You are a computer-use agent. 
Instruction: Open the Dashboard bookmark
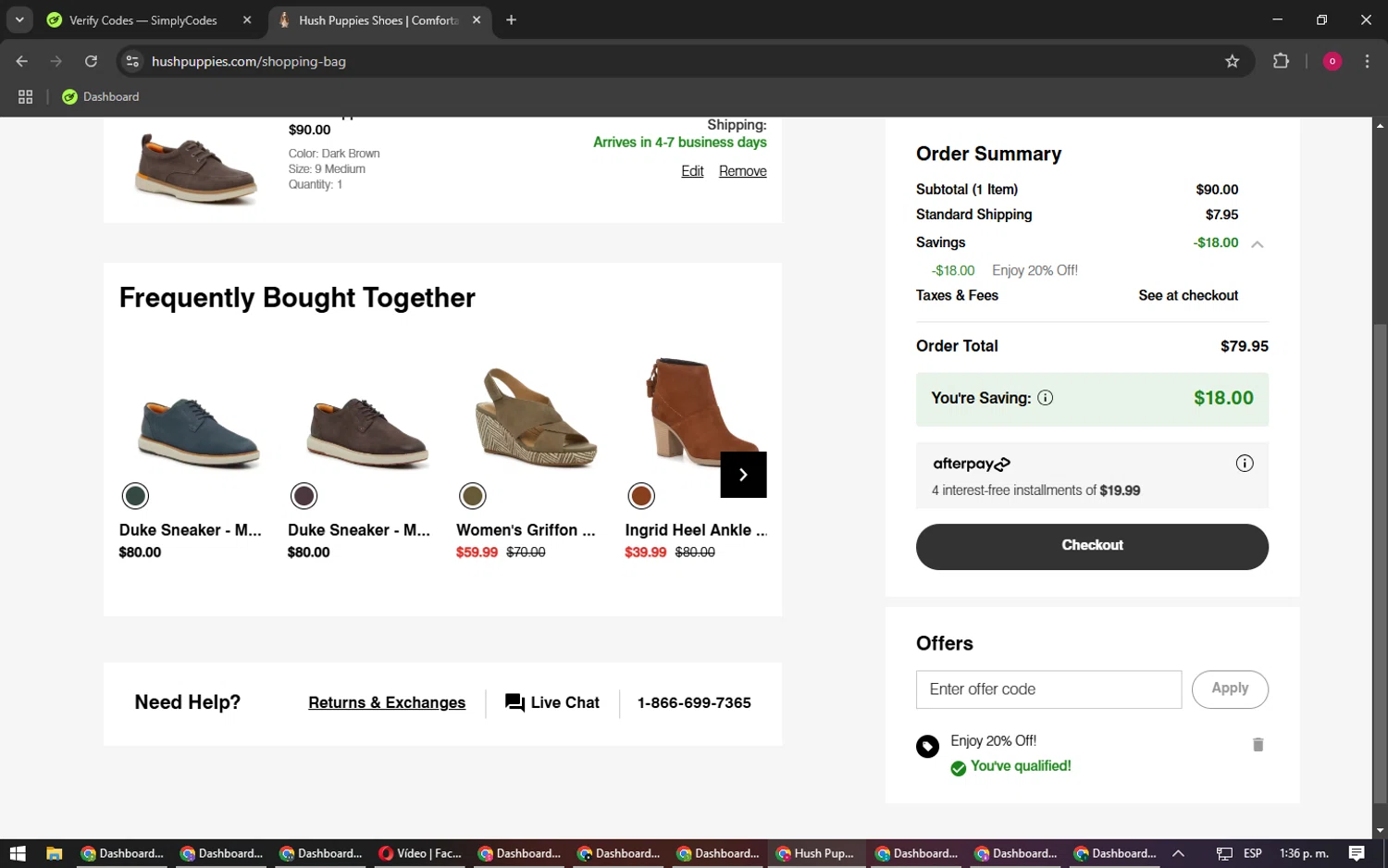pos(101,96)
